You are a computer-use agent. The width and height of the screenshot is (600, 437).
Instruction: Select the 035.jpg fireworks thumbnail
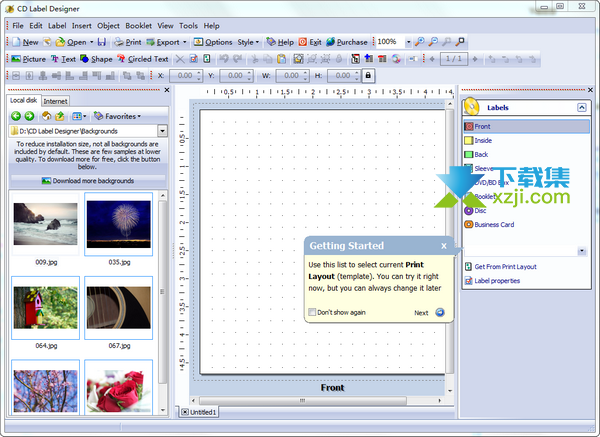[x=119, y=224]
